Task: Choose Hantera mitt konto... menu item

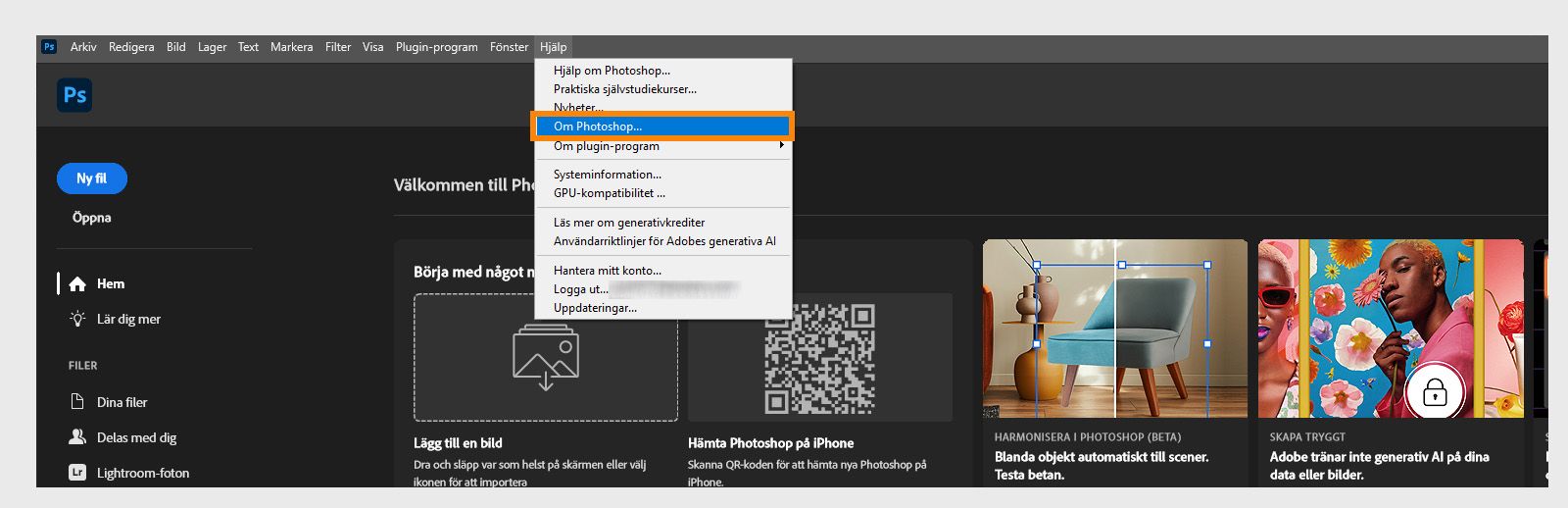Action: 663,271
